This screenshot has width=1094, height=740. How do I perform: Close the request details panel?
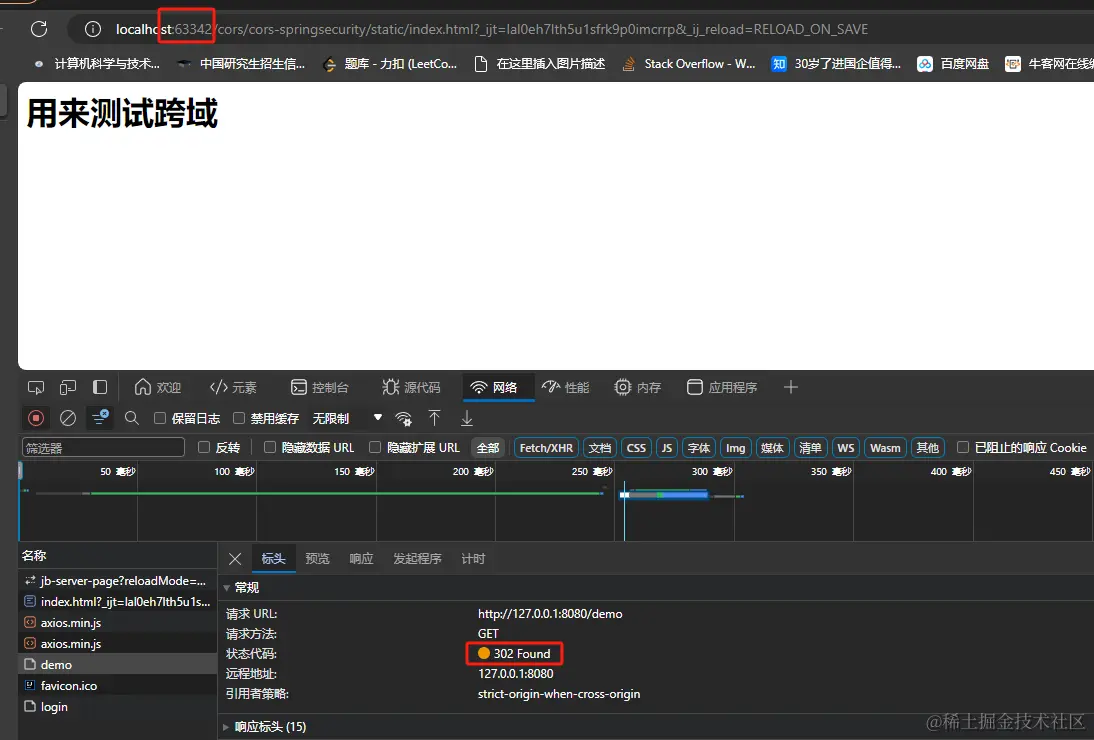coord(235,559)
